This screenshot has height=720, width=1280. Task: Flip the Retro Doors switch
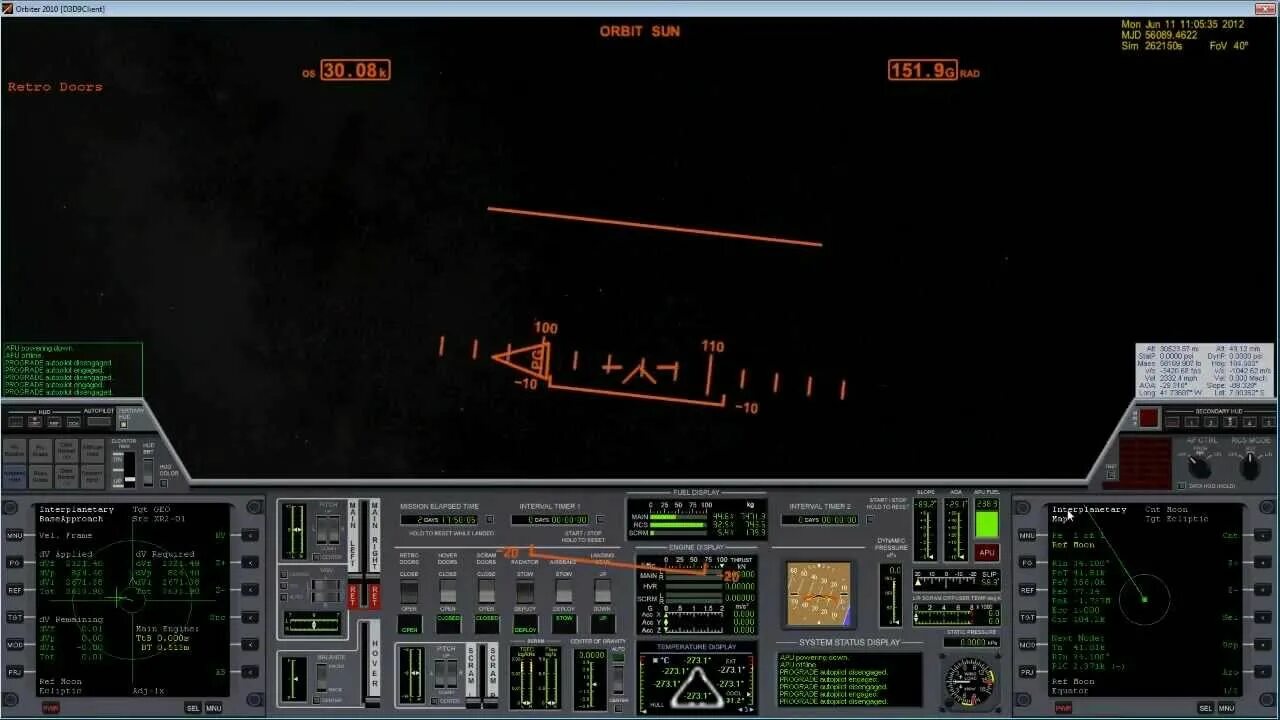click(x=409, y=591)
